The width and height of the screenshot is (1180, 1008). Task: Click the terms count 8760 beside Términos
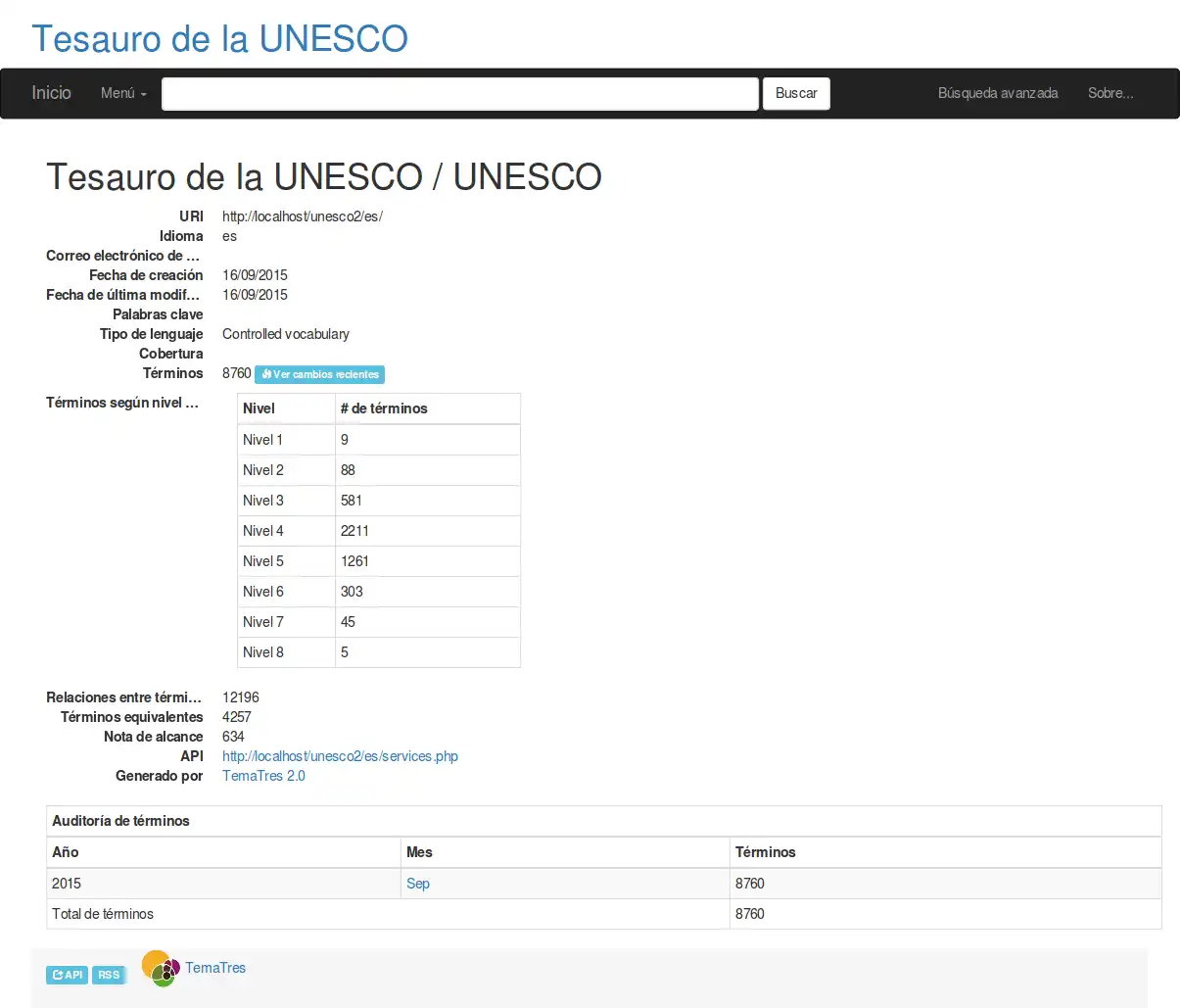237,373
